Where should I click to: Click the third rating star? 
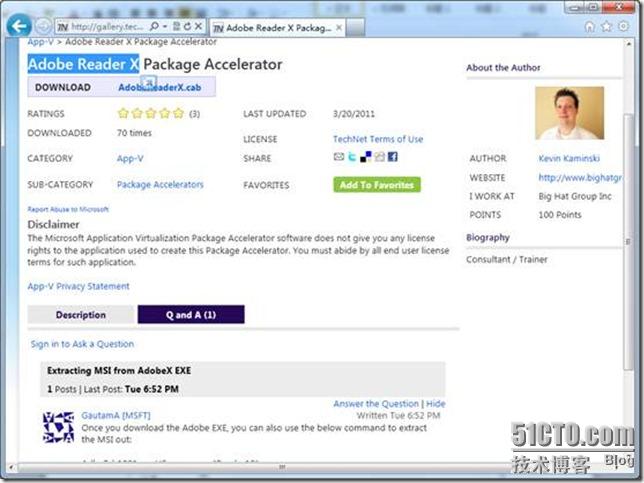(151, 113)
